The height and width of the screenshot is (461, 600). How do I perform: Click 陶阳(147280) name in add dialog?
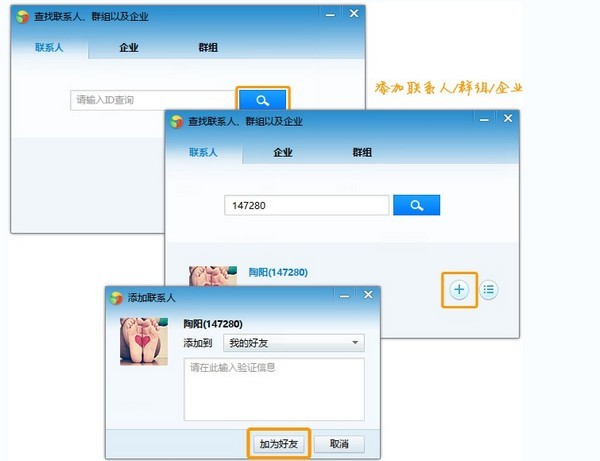click(213, 324)
